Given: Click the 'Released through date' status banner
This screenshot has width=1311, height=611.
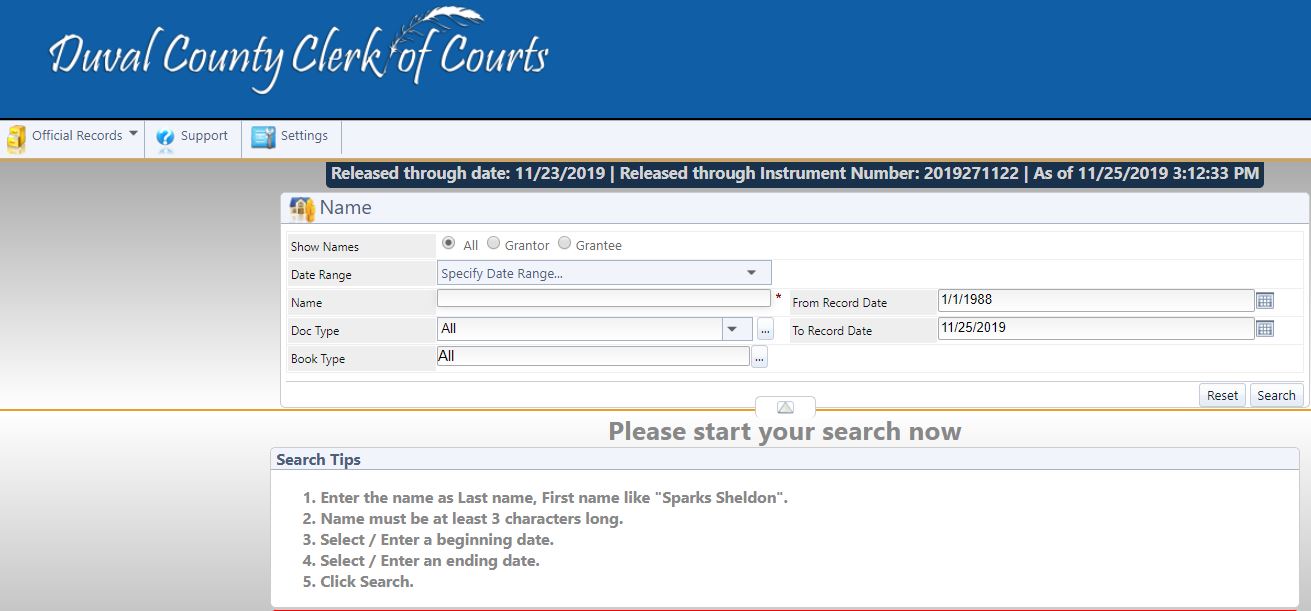Looking at the screenshot, I should [x=795, y=174].
